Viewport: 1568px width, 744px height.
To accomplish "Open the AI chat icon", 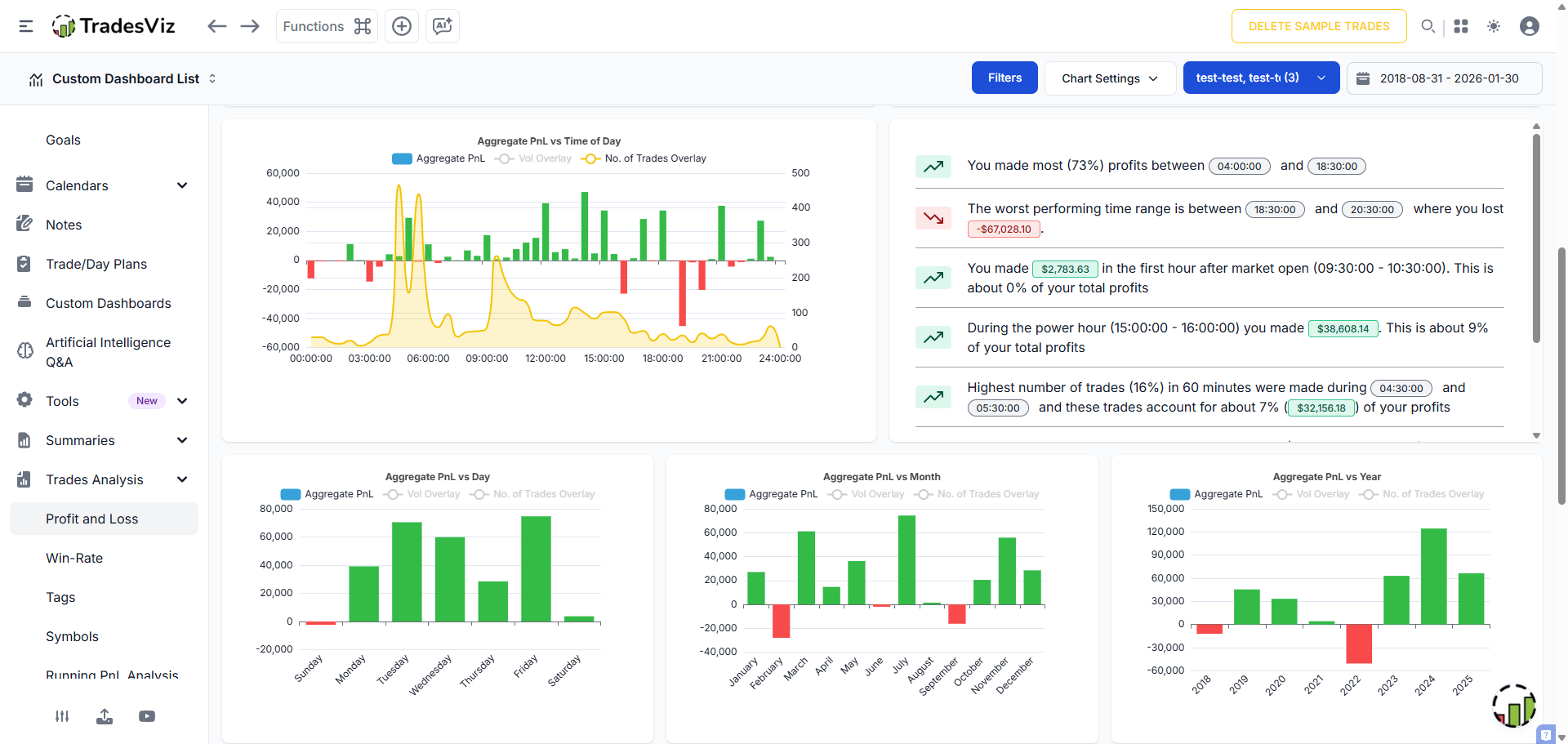I will (443, 26).
